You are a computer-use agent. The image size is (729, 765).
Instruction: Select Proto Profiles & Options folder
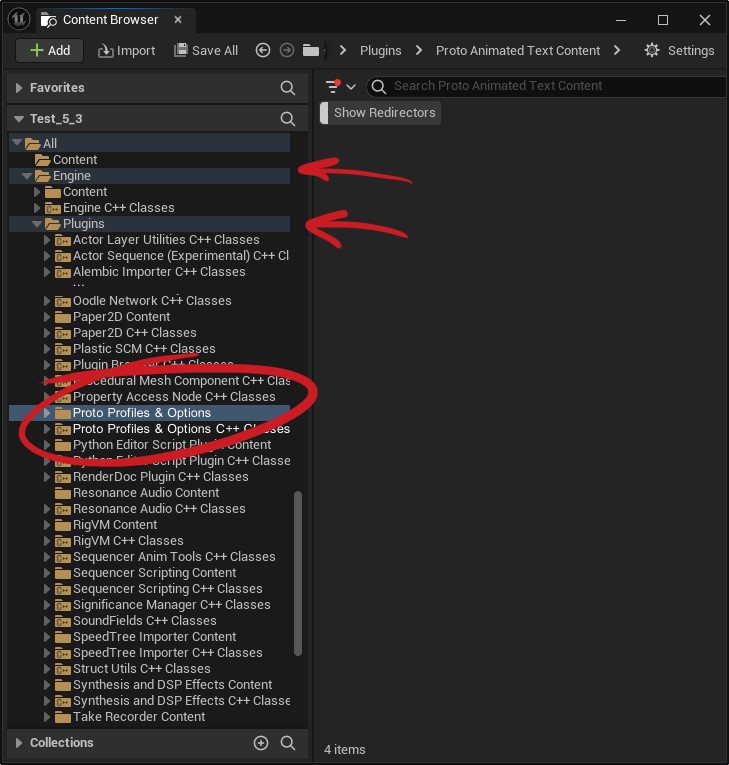coord(141,413)
